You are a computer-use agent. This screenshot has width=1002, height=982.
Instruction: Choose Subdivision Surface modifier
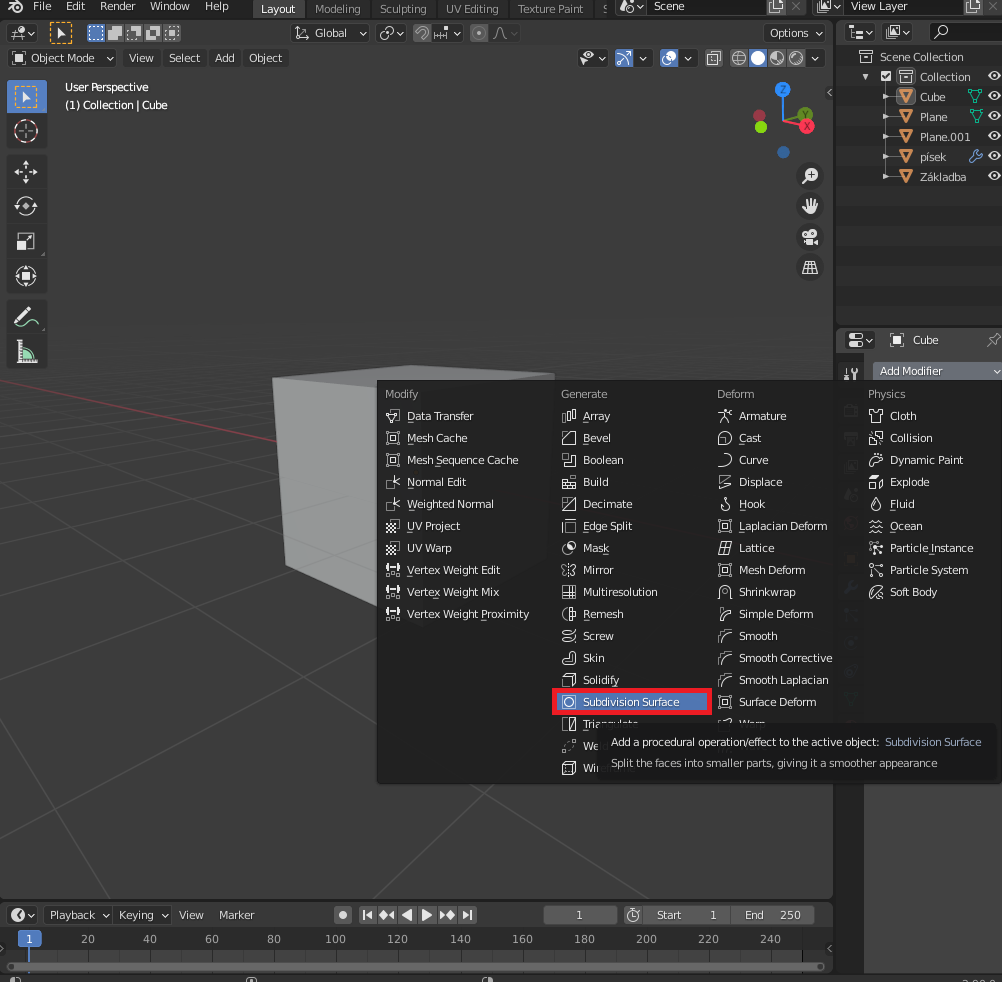[631, 702]
